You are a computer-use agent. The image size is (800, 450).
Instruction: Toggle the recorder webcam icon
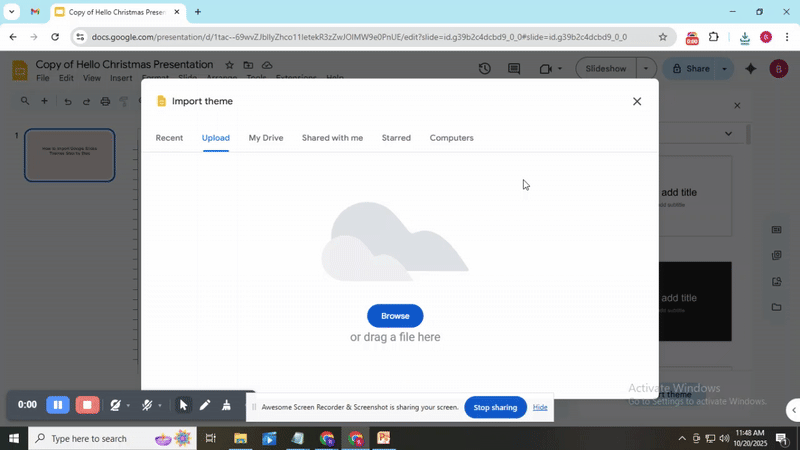(116, 405)
